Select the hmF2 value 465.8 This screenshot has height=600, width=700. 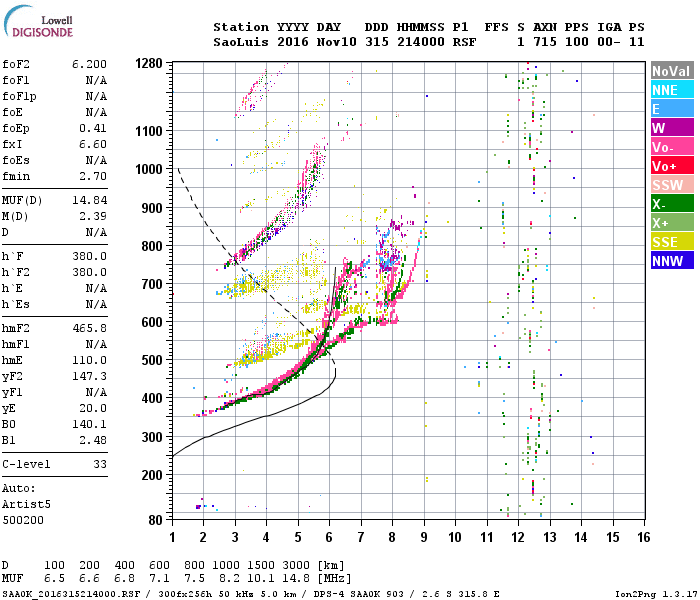(x=90, y=329)
